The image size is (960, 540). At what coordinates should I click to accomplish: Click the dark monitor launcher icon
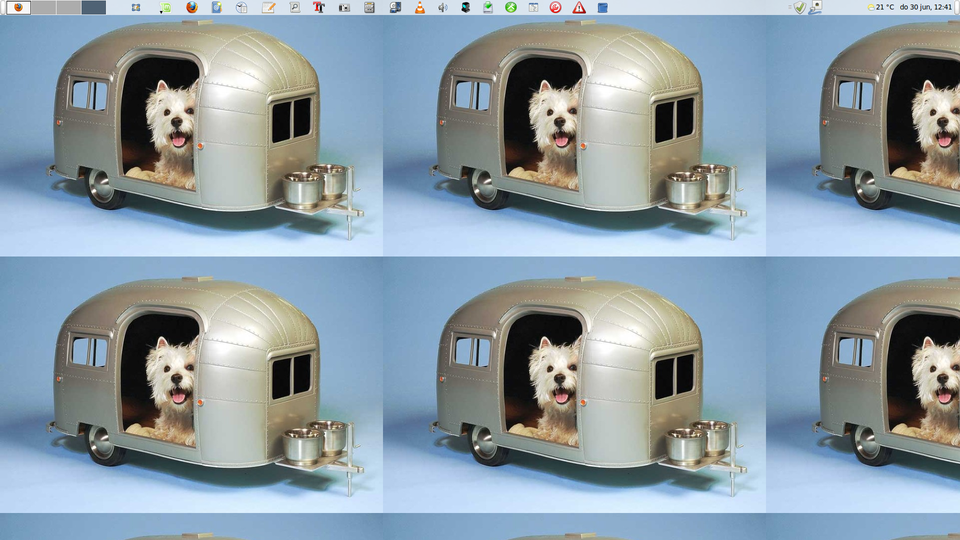pos(466,7)
